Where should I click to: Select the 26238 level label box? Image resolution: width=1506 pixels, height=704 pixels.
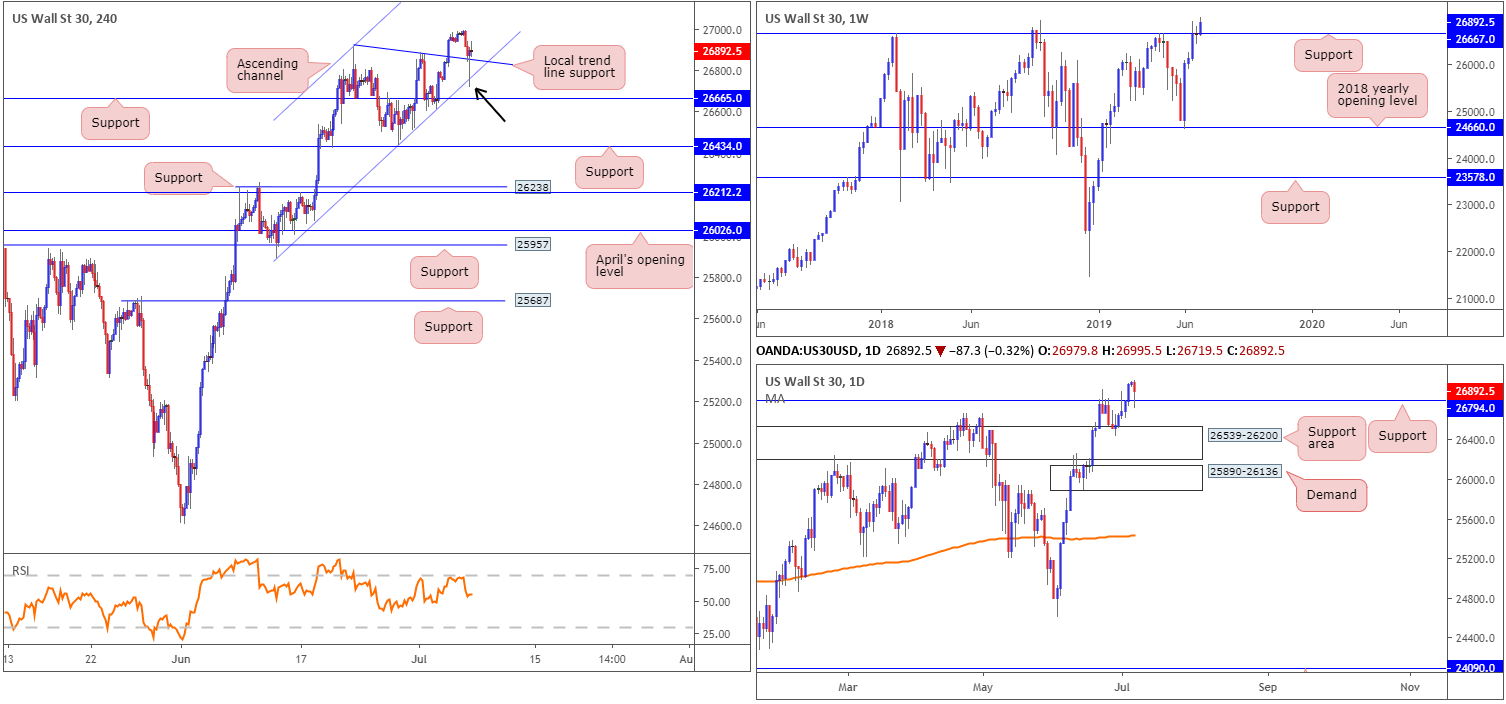(531, 187)
